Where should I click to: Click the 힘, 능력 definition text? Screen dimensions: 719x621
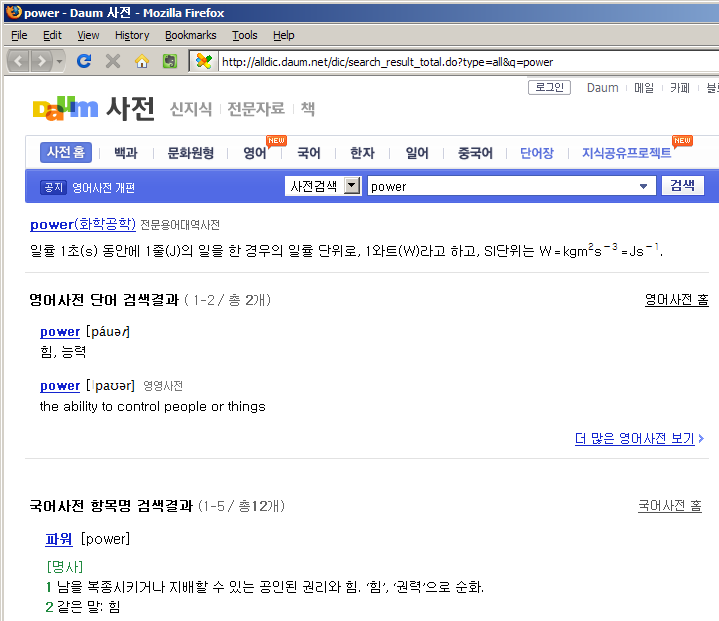[x=63, y=351]
